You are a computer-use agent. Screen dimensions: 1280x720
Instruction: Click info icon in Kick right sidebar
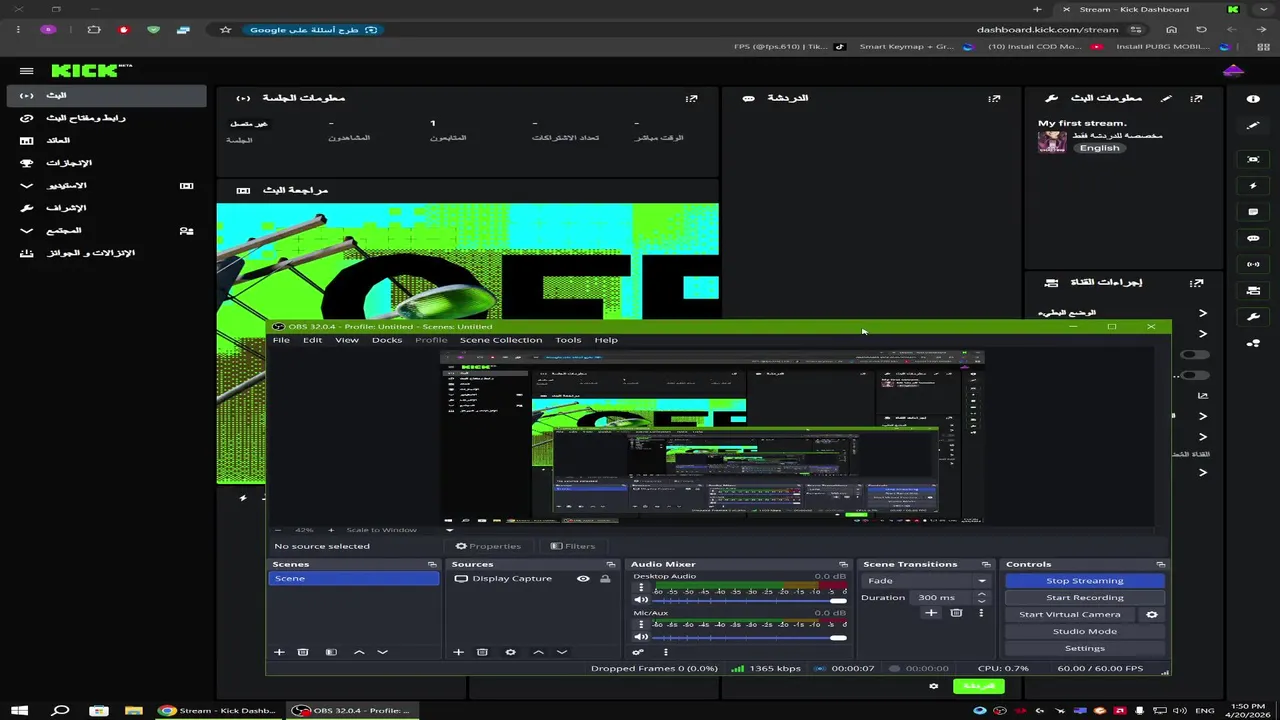[1253, 99]
